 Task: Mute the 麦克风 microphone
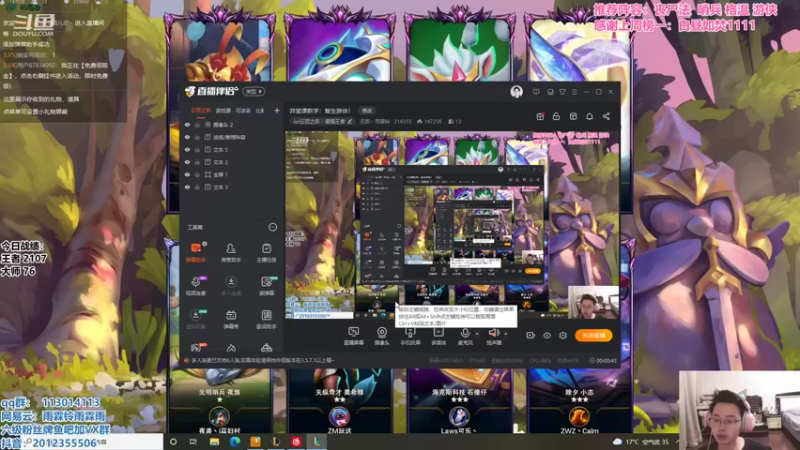(465, 336)
